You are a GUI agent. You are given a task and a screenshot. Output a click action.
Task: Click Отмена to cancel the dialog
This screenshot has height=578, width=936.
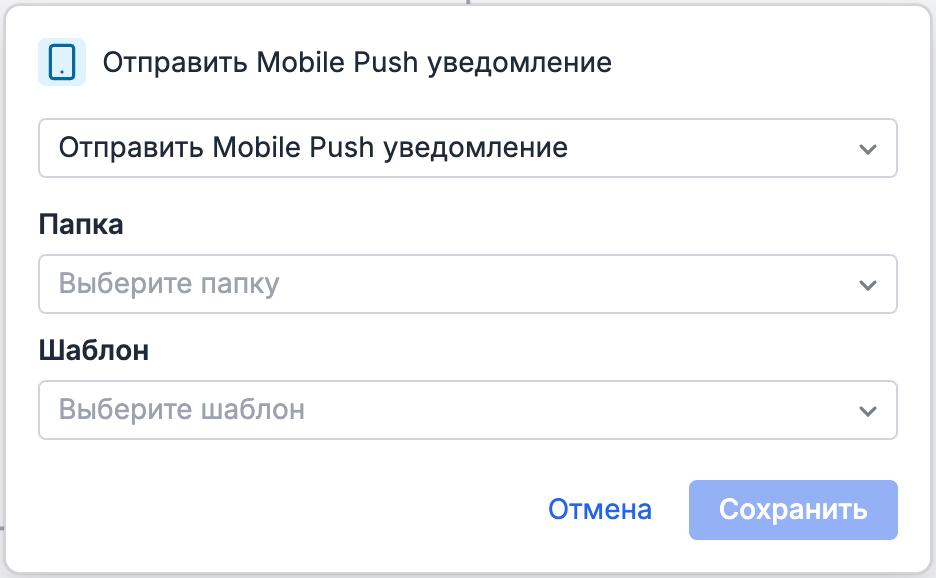[599, 509]
